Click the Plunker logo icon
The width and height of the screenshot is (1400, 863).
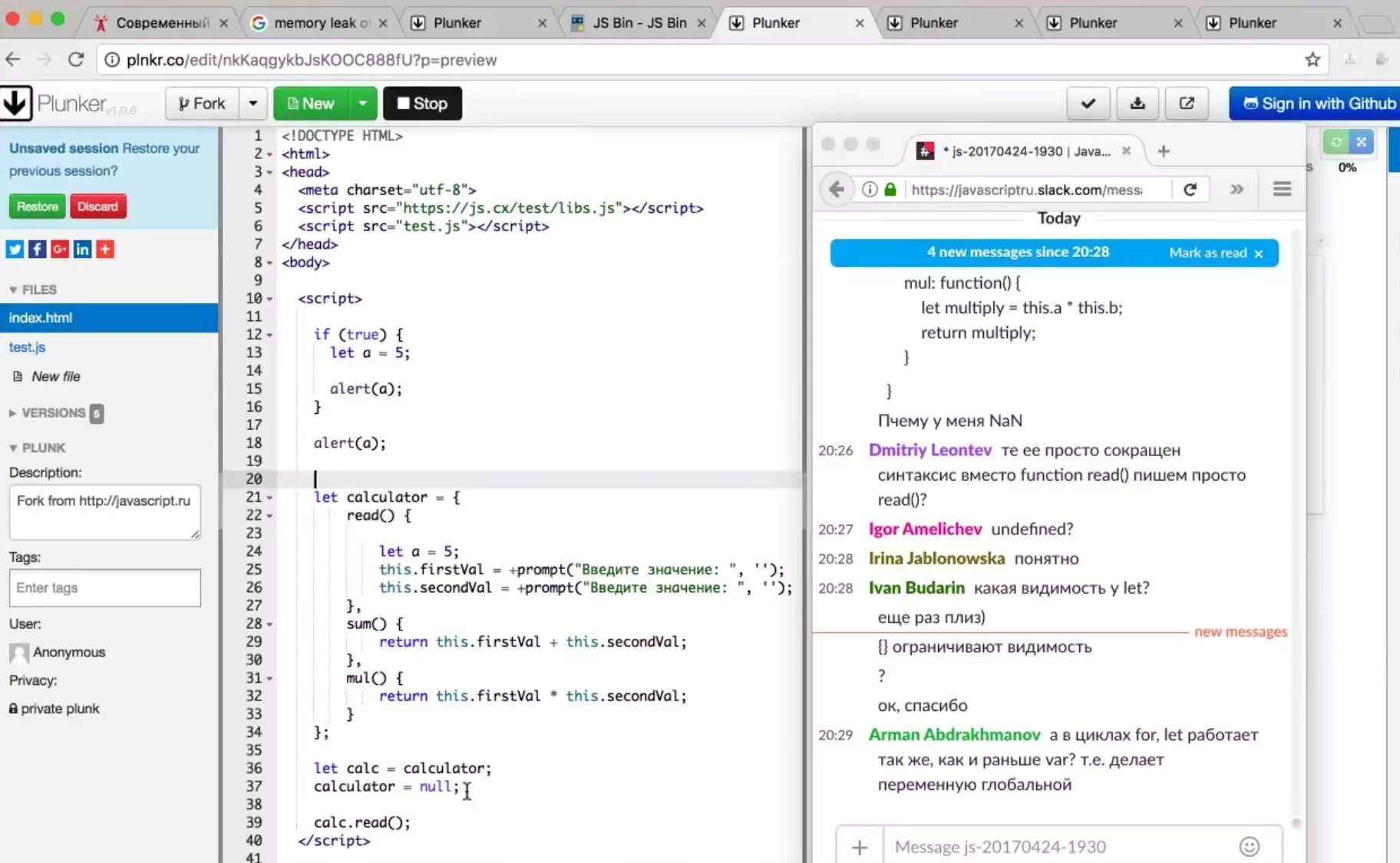coord(15,103)
